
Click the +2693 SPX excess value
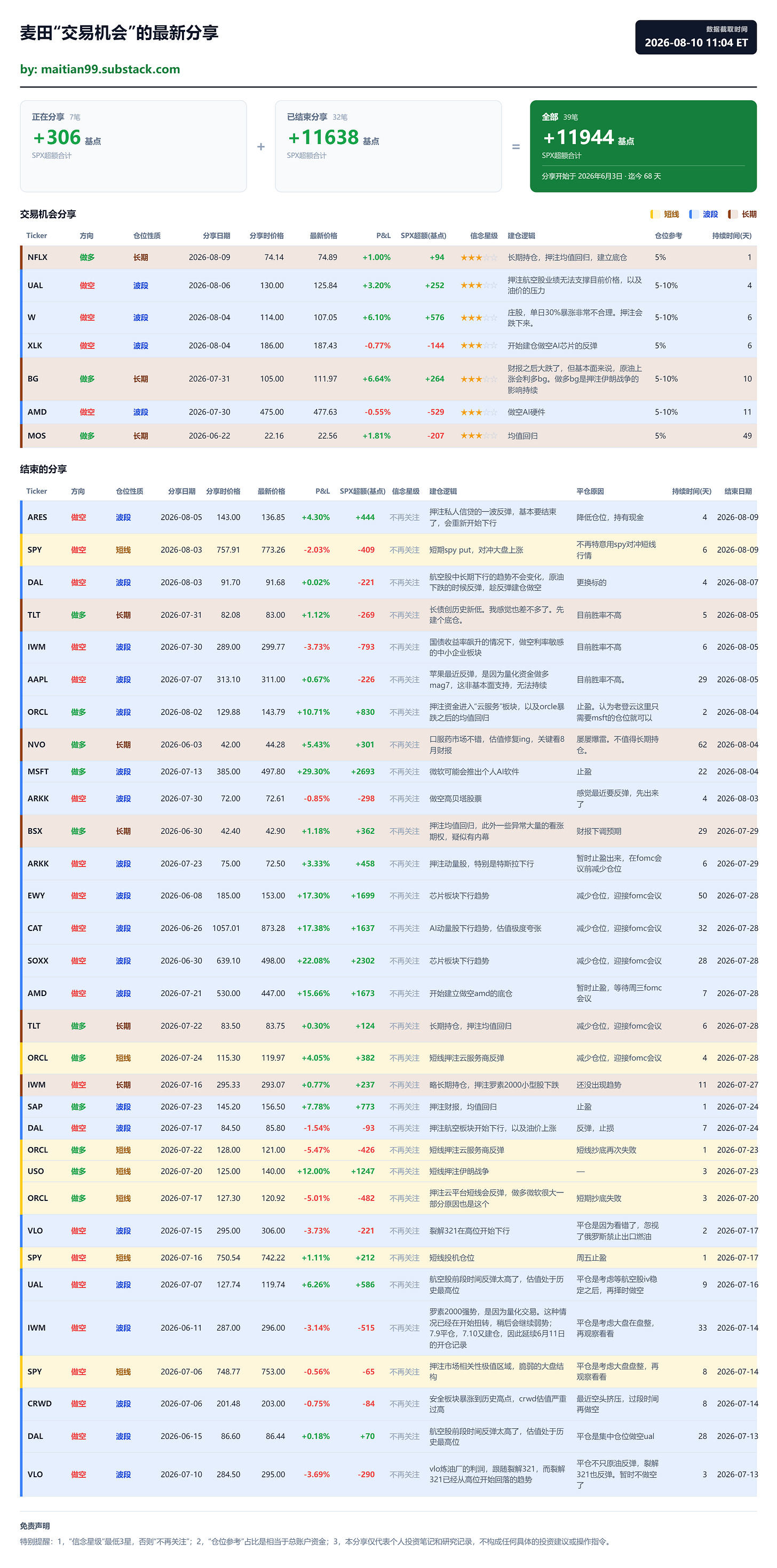(363, 772)
